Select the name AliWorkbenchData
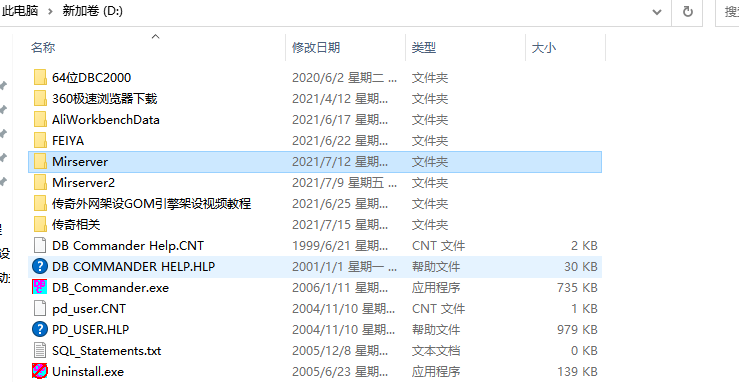 coord(106,120)
